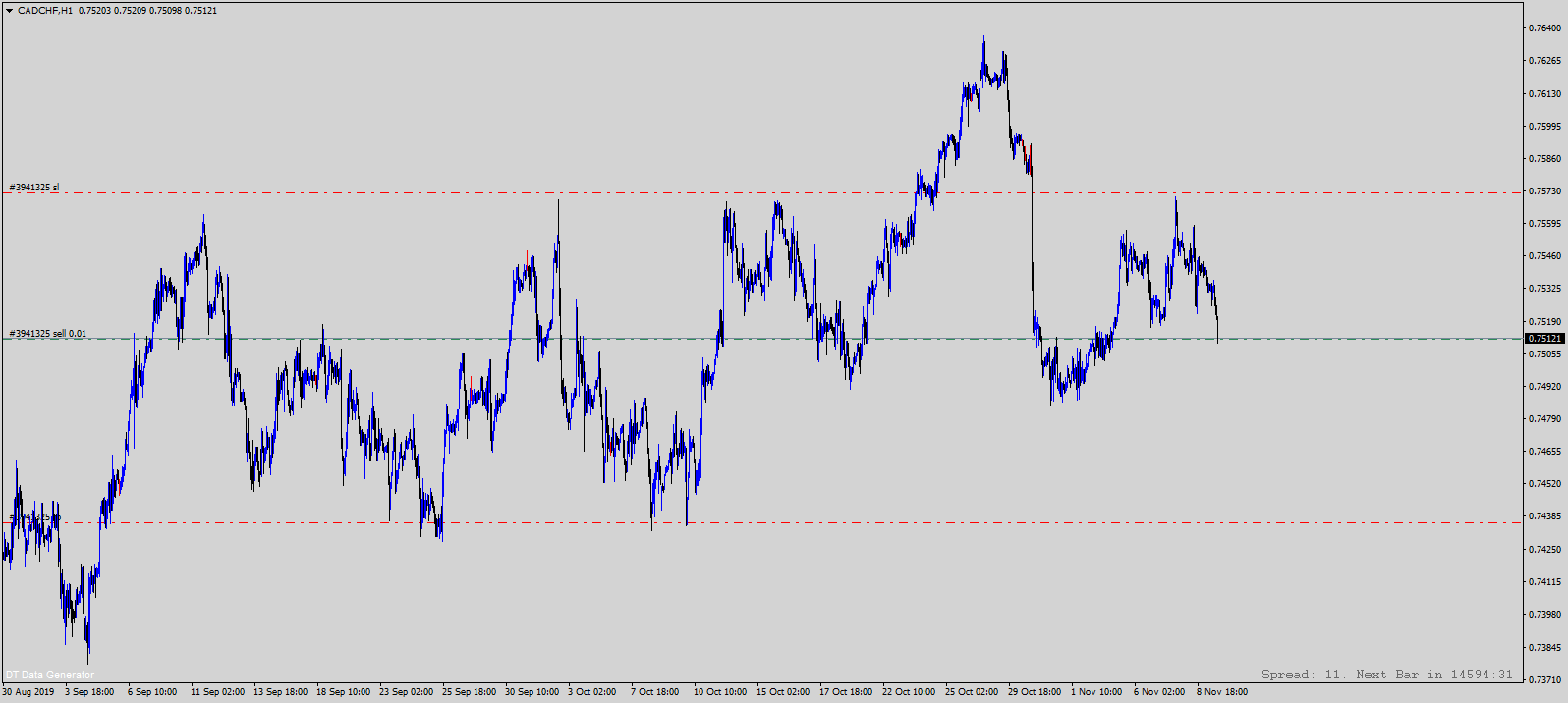1568x703 pixels.
Task: Select the #3941325 sell 0.01 order label
Action: click(48, 334)
